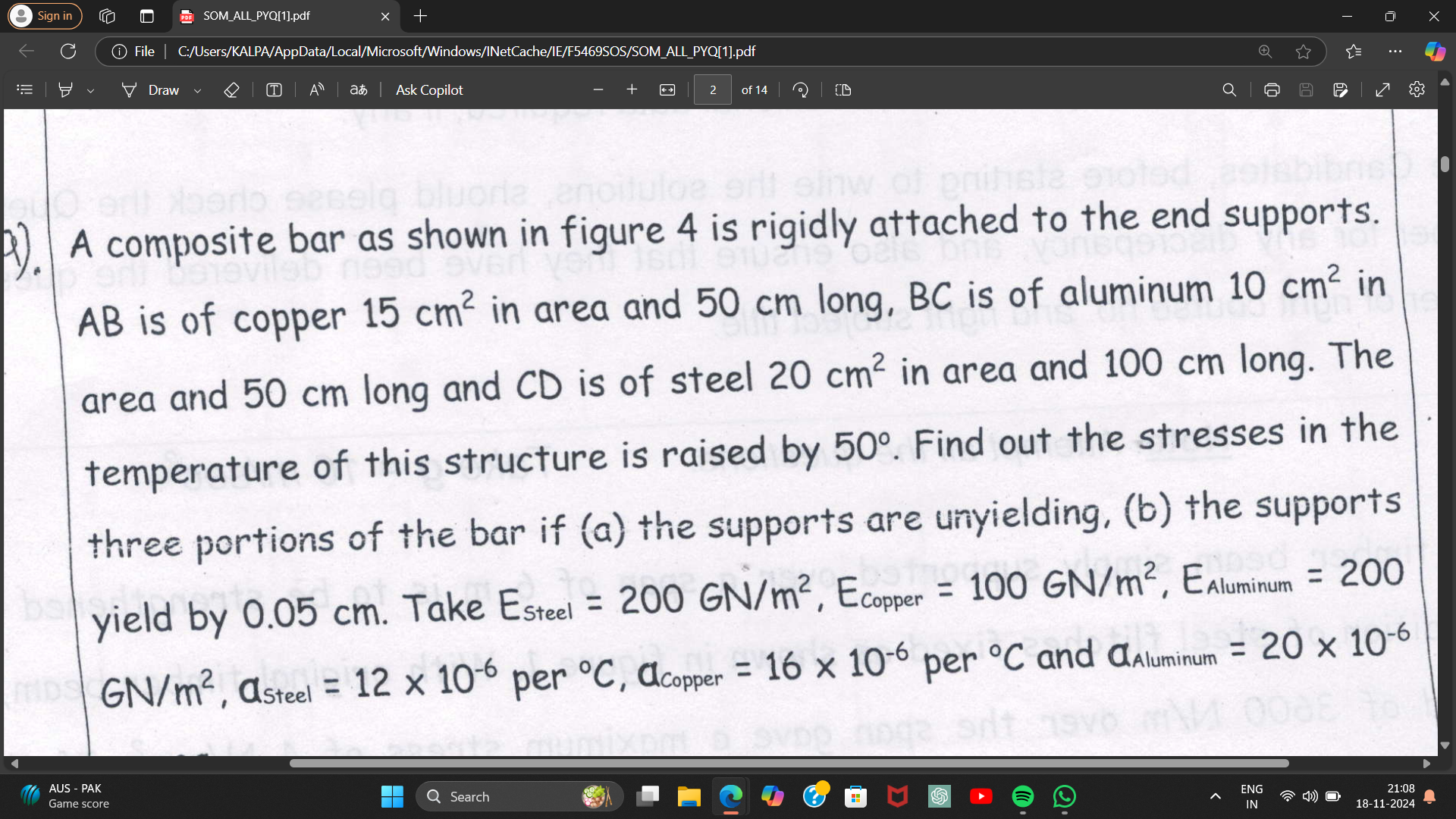The height and width of the screenshot is (819, 1456).
Task: Click the Save icon
Action: pyautogui.click(x=1306, y=89)
